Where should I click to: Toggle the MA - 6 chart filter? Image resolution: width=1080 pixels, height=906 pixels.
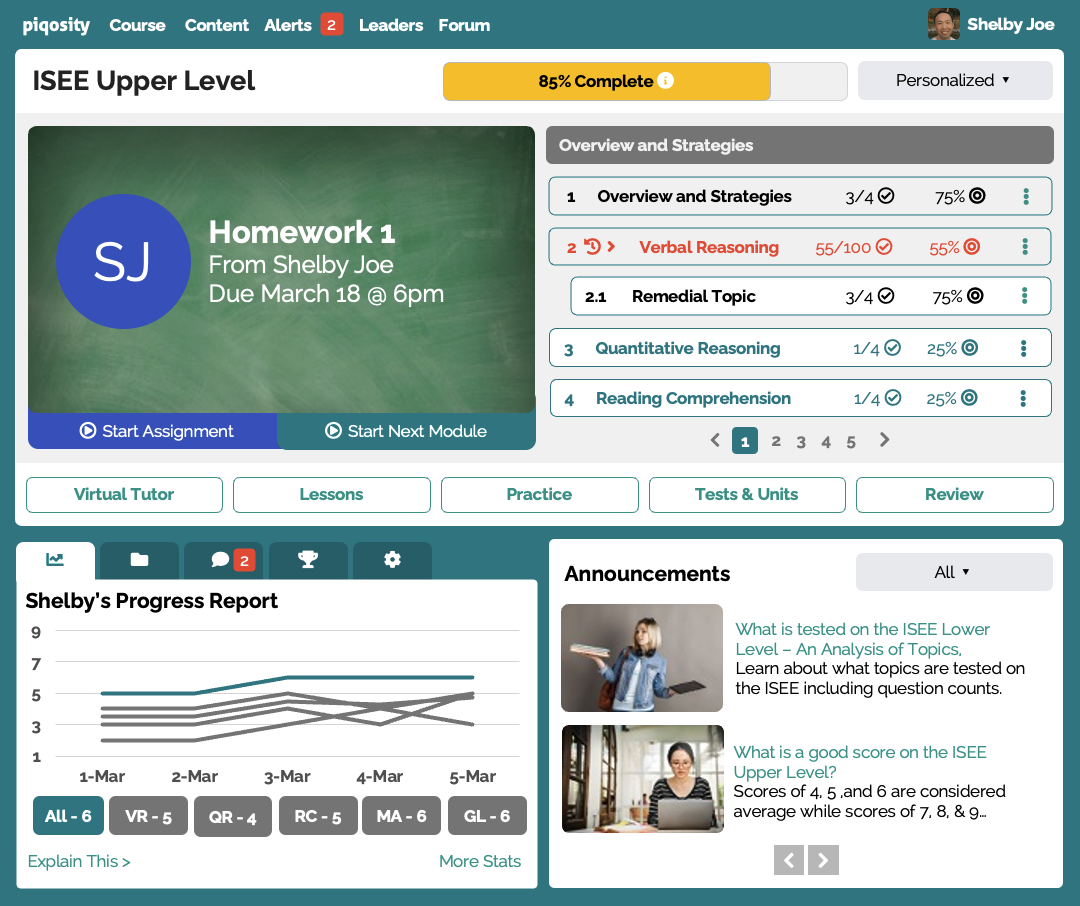(401, 816)
